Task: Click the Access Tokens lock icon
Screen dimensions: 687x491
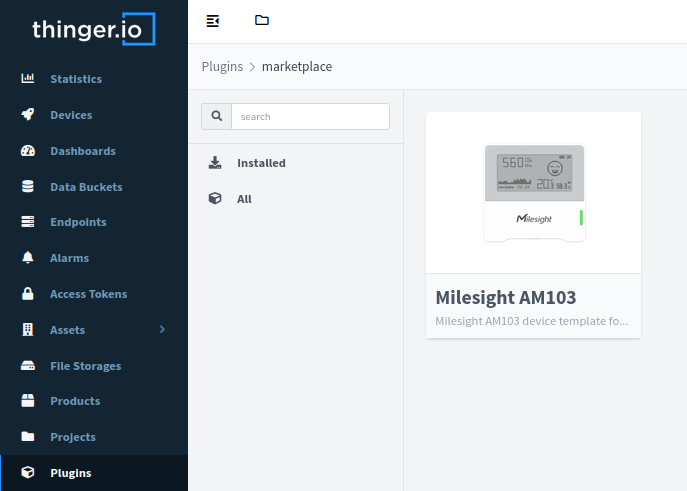Action: pos(28,294)
